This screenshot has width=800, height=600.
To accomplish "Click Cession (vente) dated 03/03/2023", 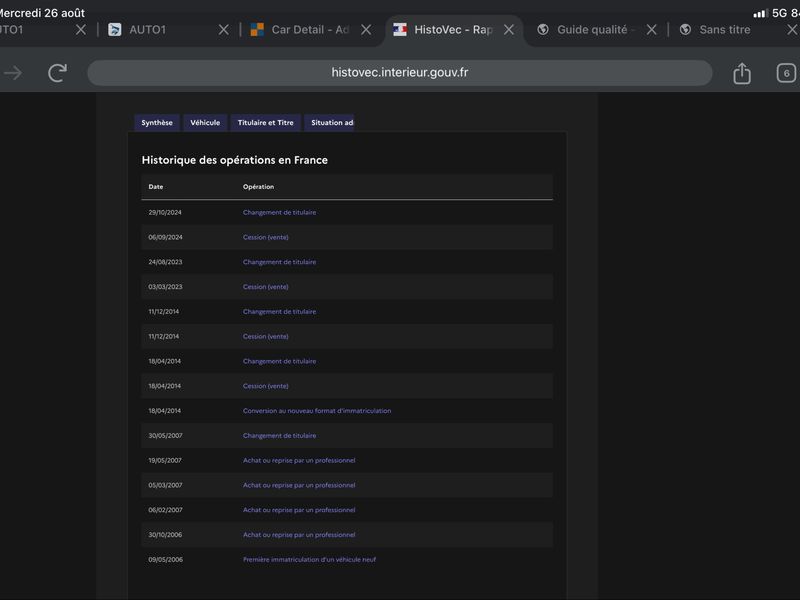I will click(x=265, y=287).
